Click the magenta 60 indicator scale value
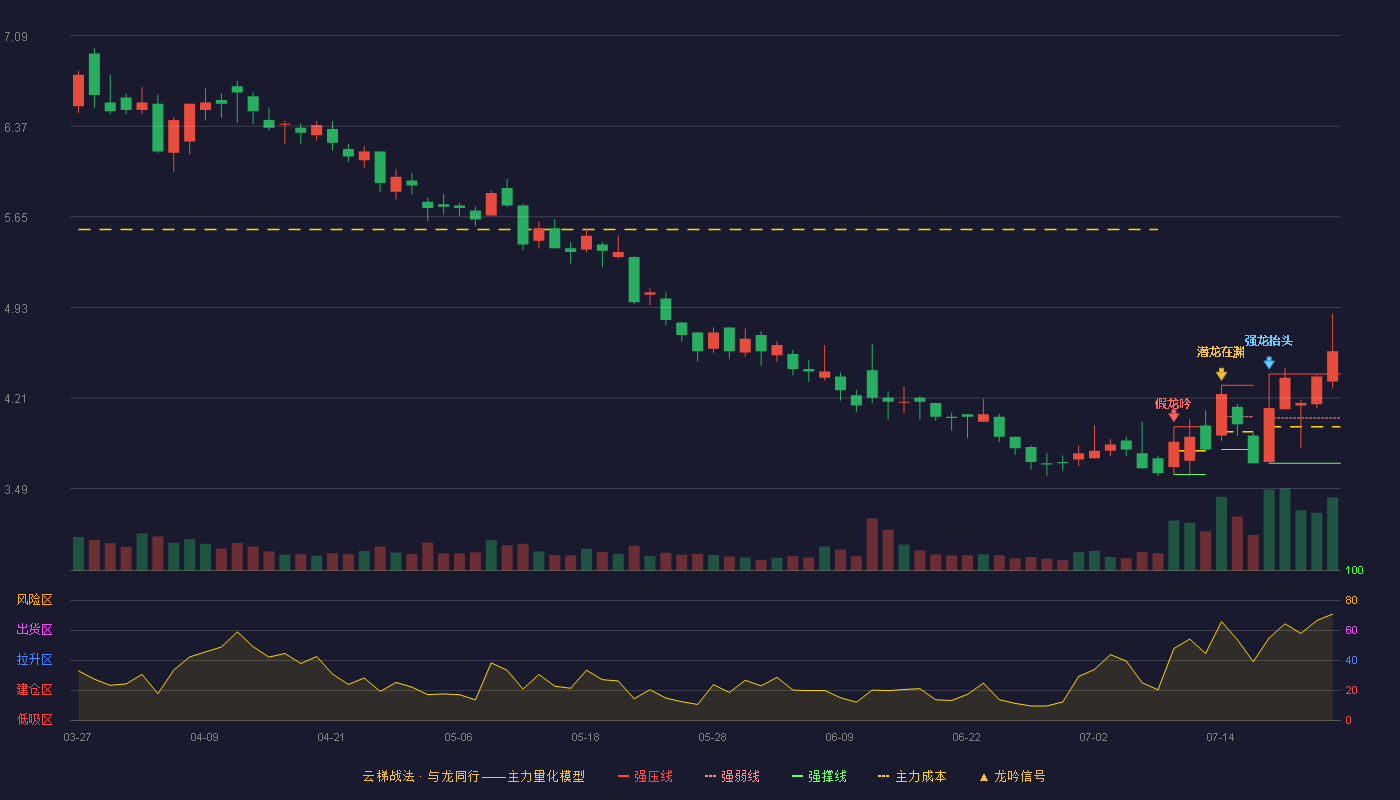1400x800 pixels. 1351,630
